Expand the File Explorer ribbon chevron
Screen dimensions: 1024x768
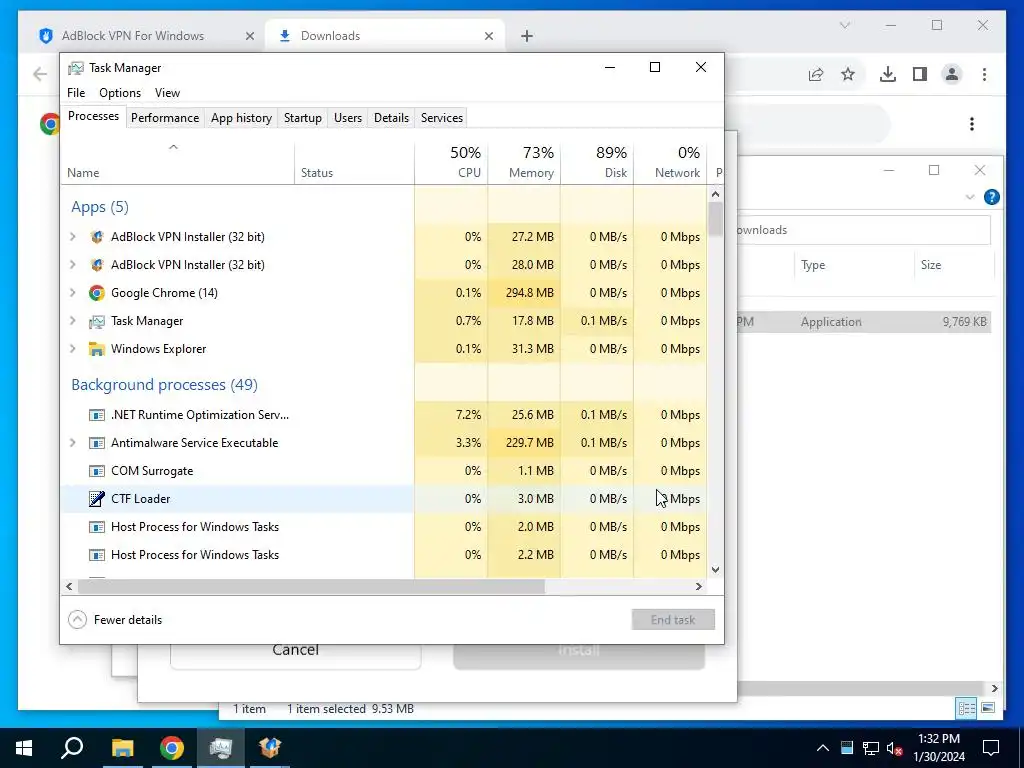click(x=970, y=197)
